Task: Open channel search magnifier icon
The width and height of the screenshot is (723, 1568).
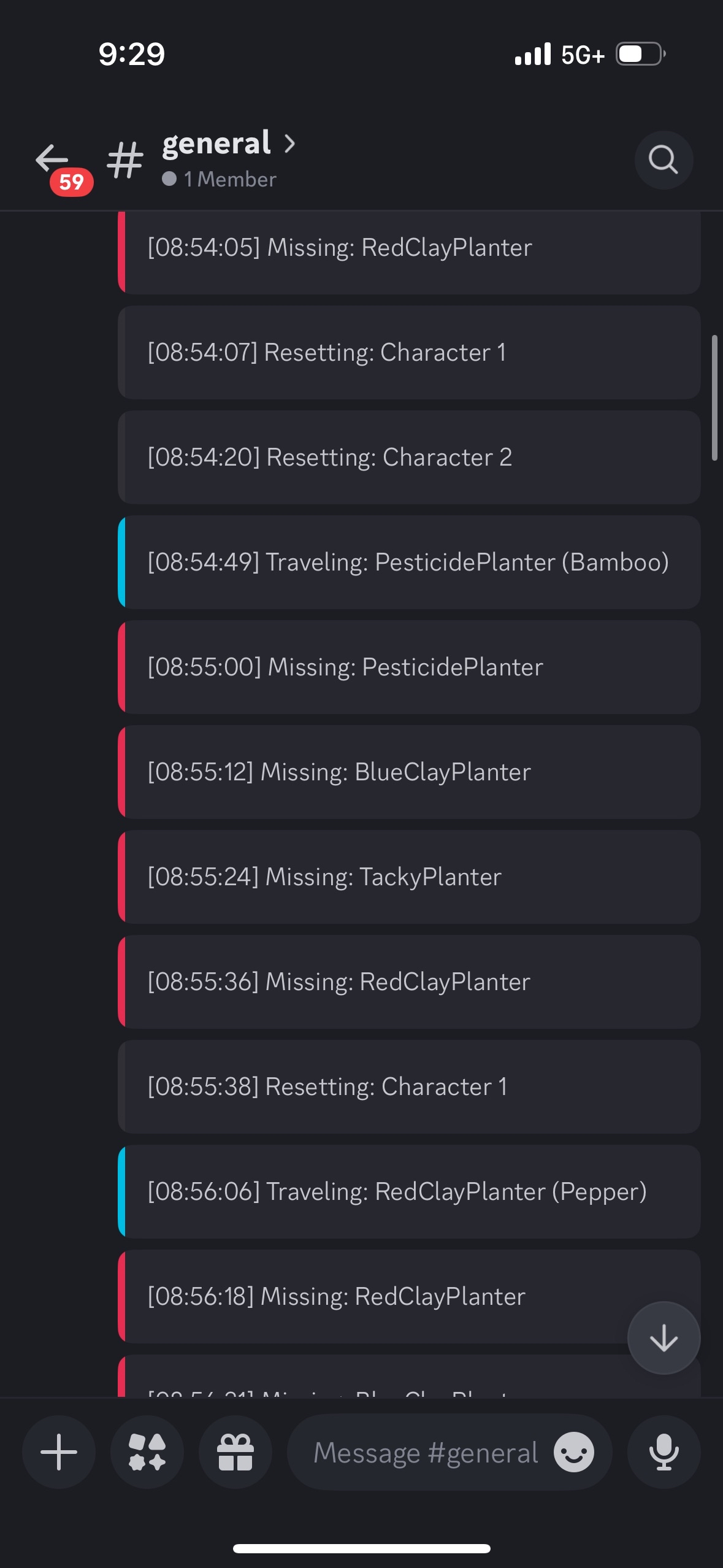Action: coord(664,160)
